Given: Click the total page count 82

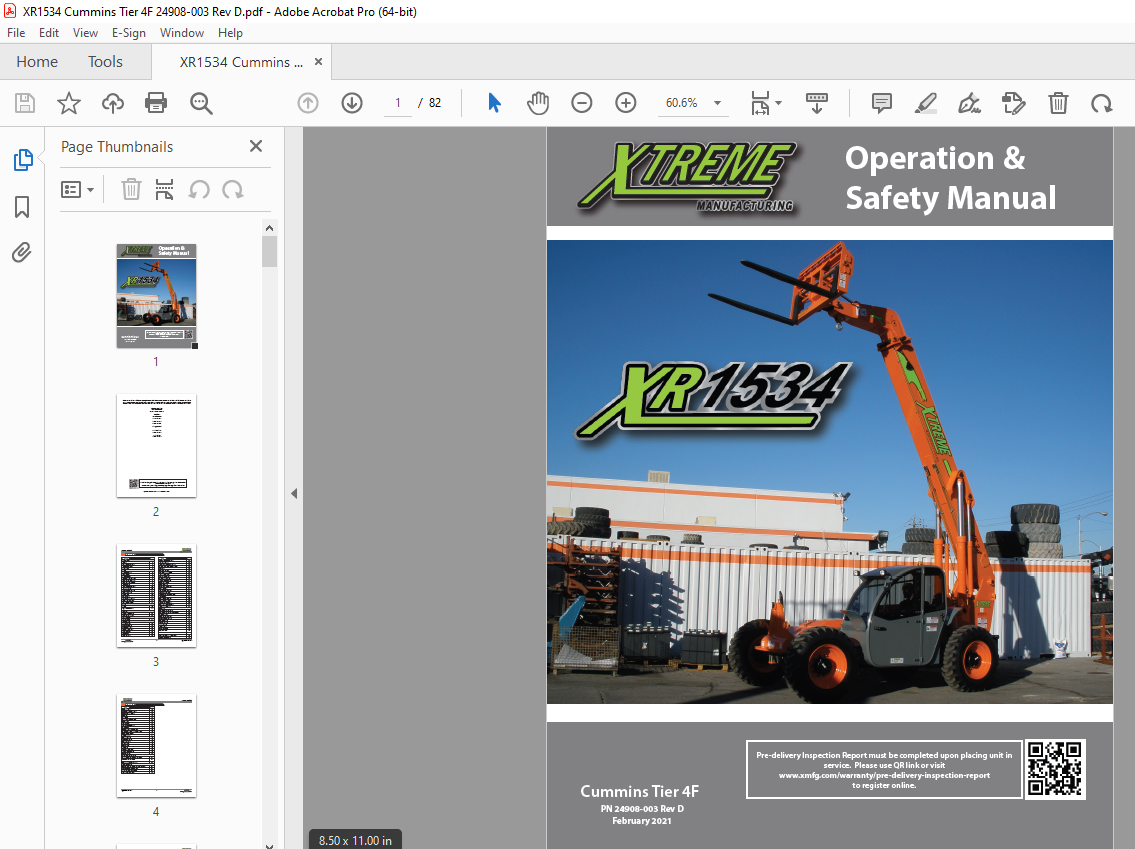Looking at the screenshot, I should (x=434, y=103).
